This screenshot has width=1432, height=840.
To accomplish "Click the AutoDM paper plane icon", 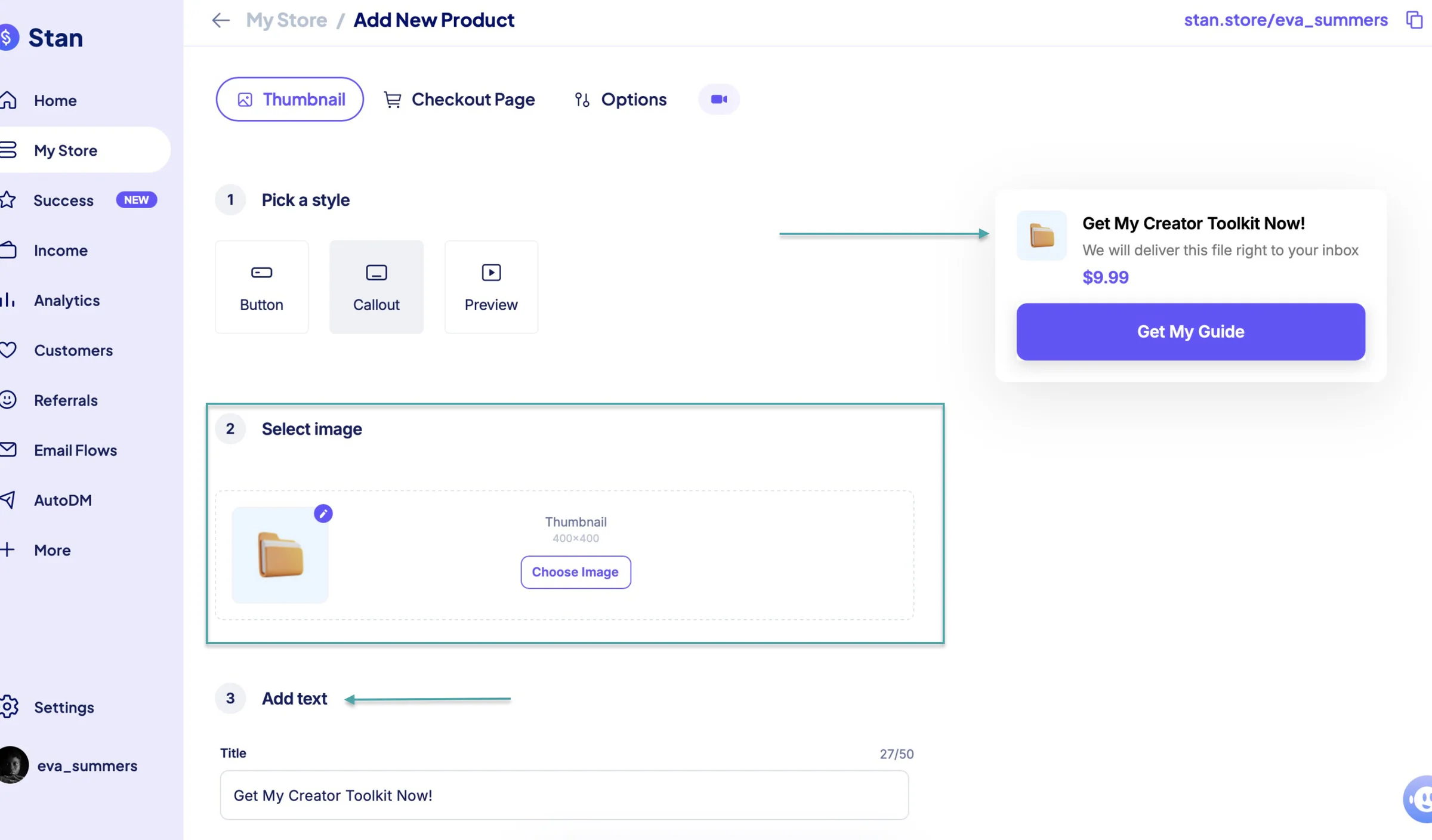I will 8,500.
